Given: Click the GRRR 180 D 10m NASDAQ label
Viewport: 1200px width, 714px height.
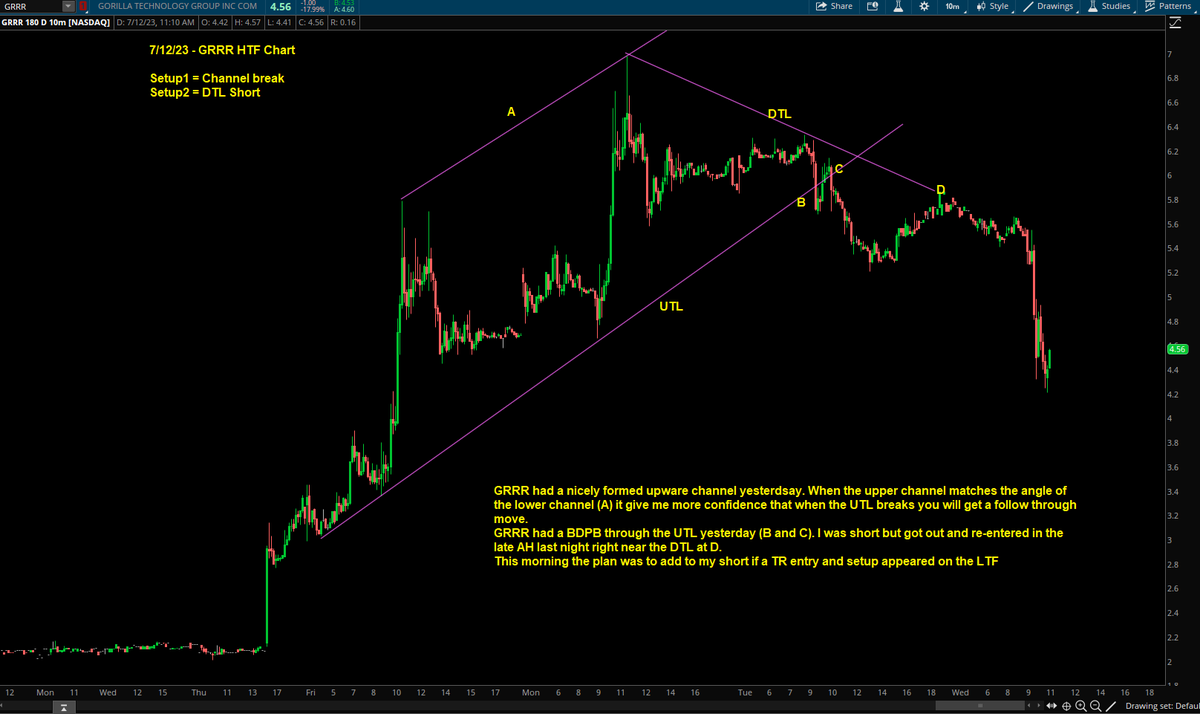Looking at the screenshot, I should pos(54,21).
